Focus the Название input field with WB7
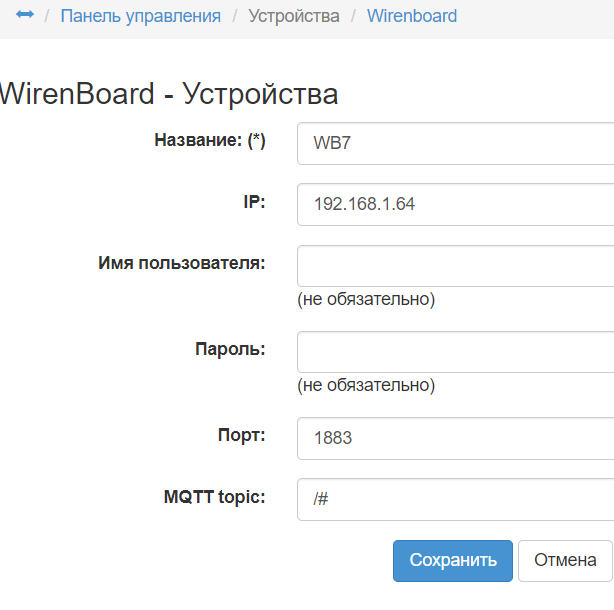Image resolution: width=614 pixels, height=610 pixels. click(455, 143)
